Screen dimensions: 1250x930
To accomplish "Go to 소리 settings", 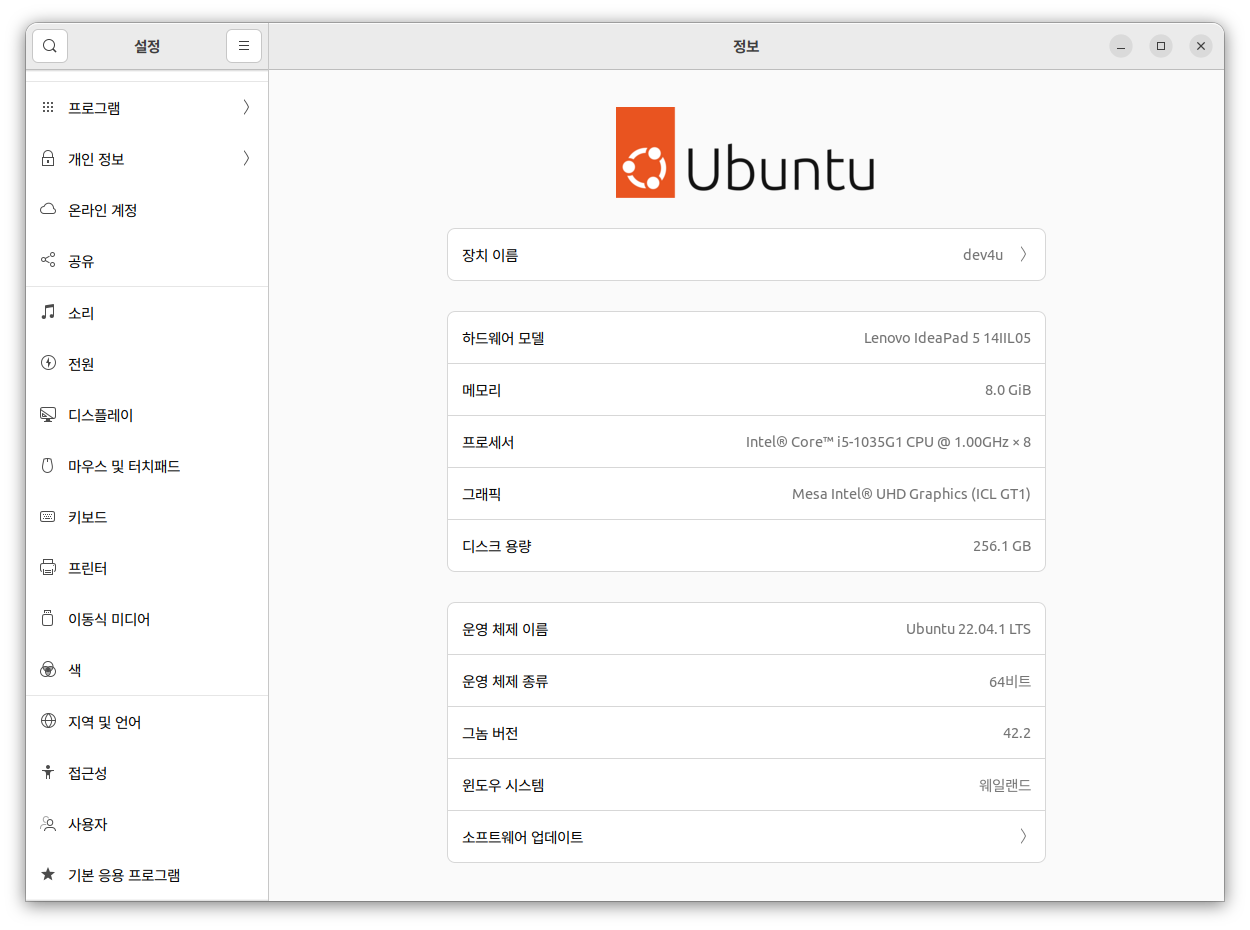I will [x=147, y=312].
